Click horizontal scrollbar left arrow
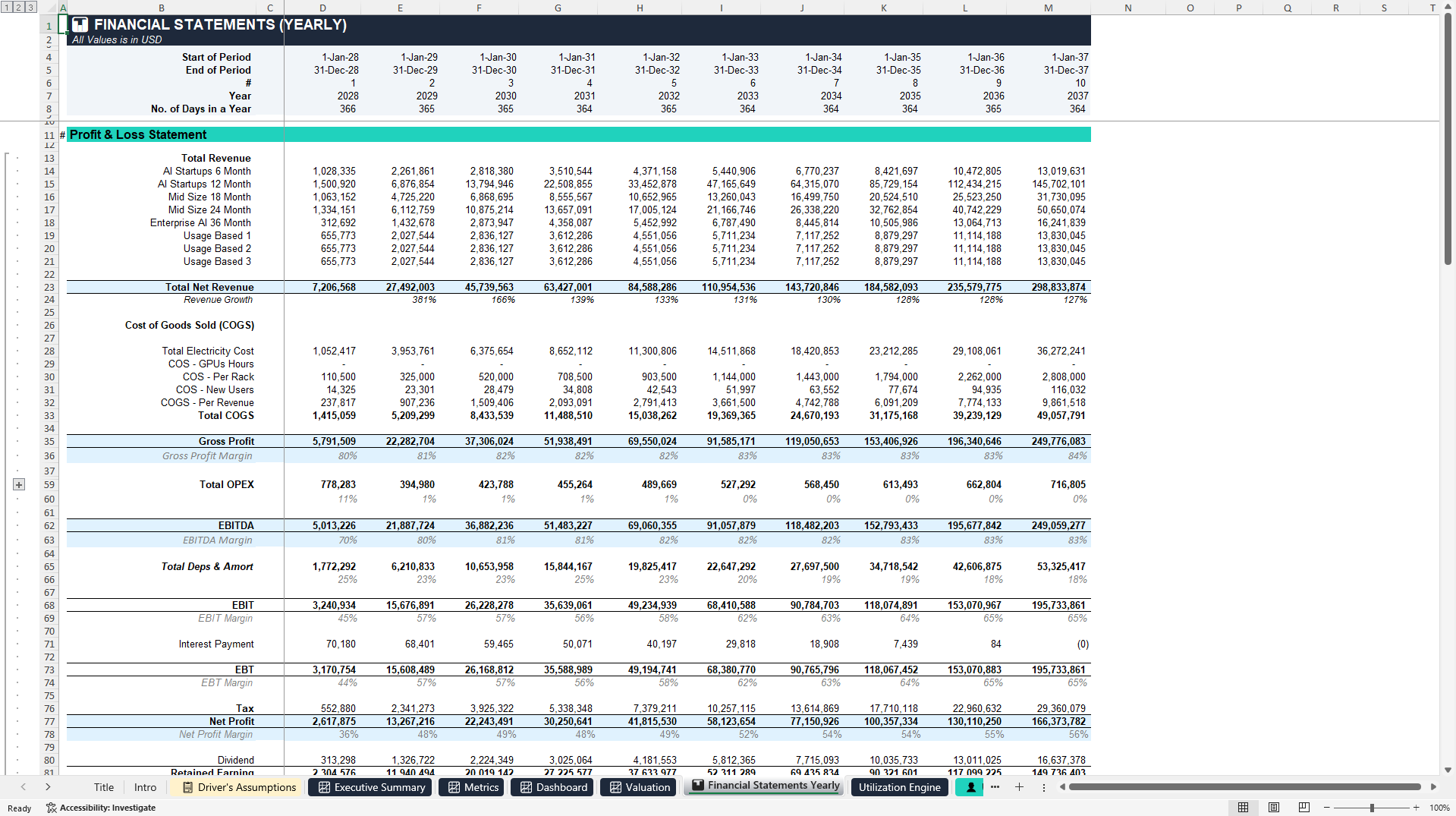Viewport: 1456px width, 816px height. [1062, 787]
